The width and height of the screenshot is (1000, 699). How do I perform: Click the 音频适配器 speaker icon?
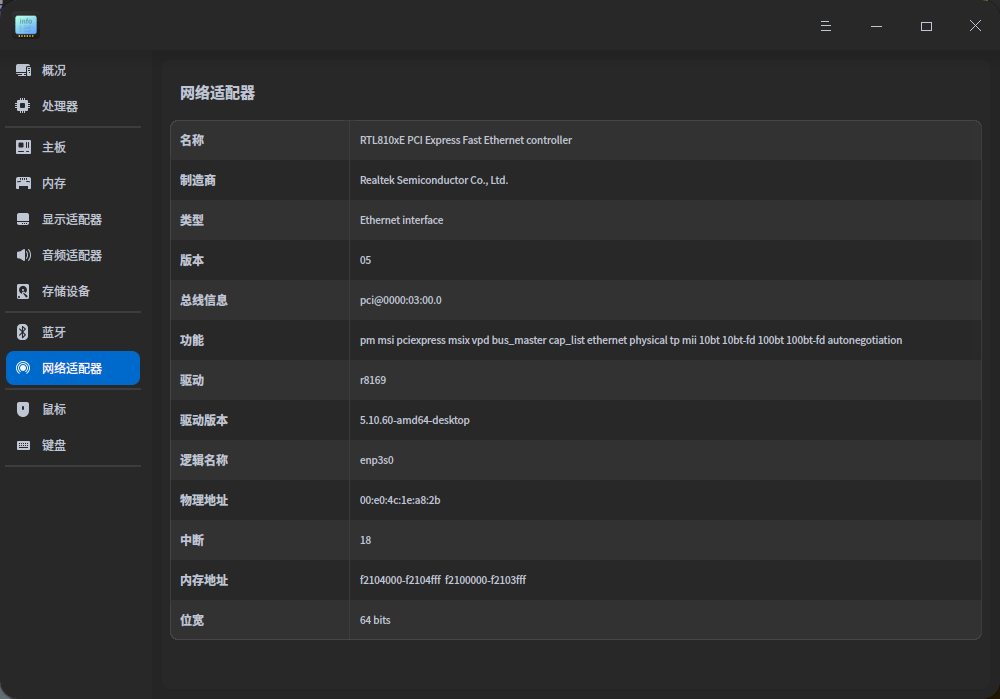pyautogui.click(x=22, y=254)
